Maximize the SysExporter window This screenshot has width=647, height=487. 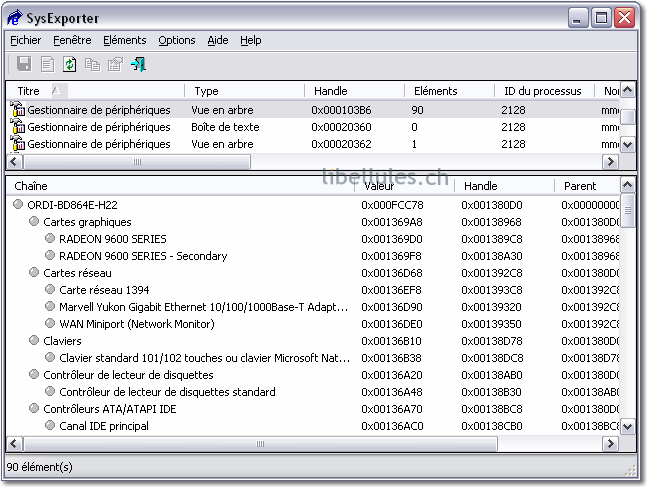pos(601,18)
